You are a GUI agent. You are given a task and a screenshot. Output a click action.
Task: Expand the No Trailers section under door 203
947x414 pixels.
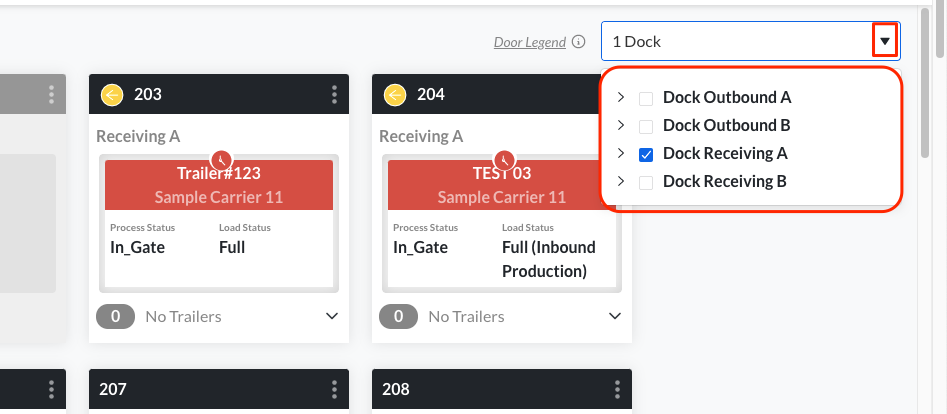point(332,316)
